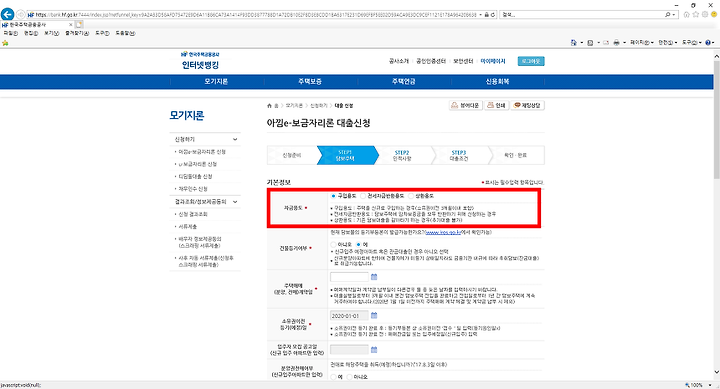
Task: Go back with the browser back arrow
Action: pyautogui.click(x=7, y=14)
